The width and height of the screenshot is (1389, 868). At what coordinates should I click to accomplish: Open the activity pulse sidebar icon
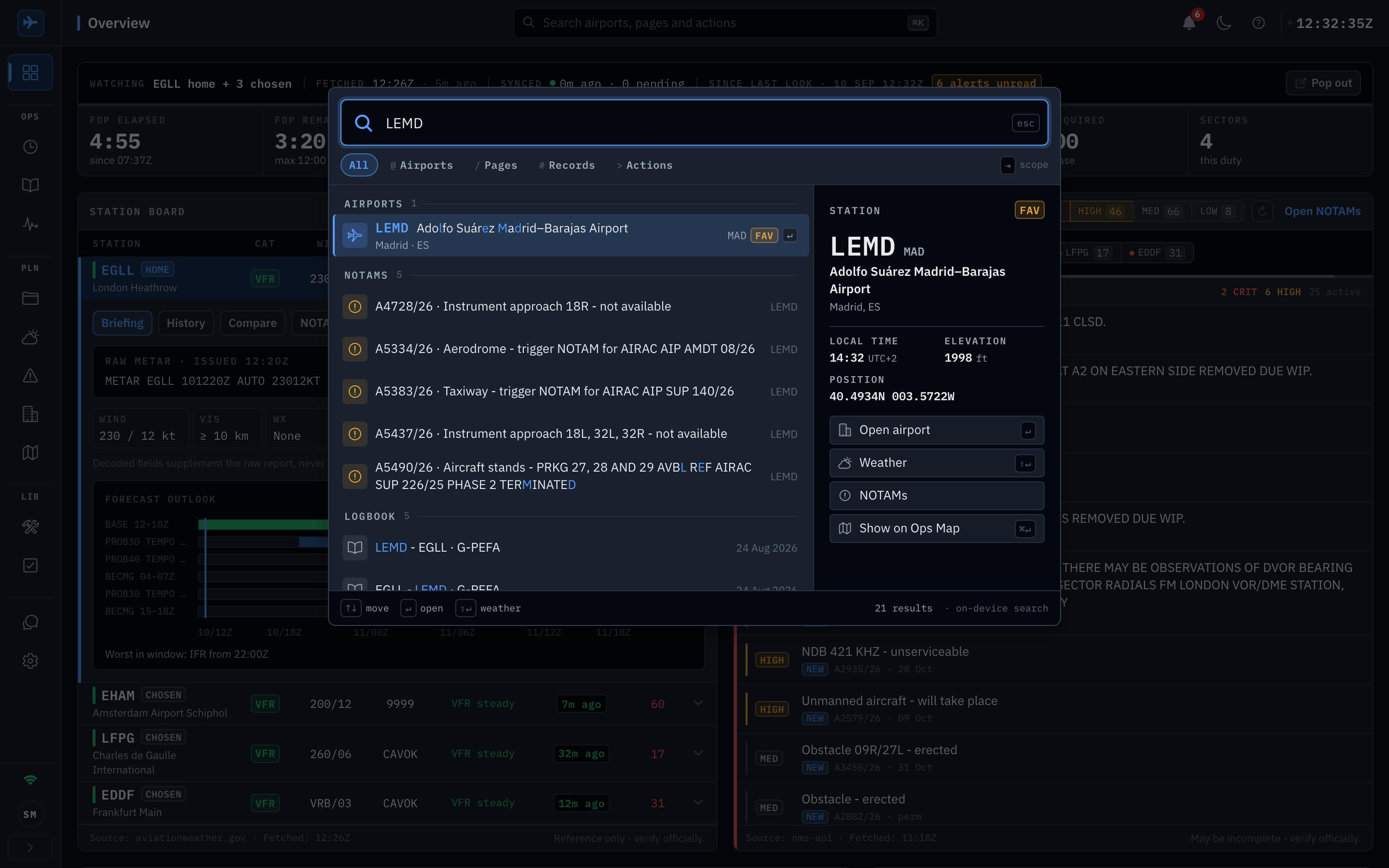tap(30, 224)
